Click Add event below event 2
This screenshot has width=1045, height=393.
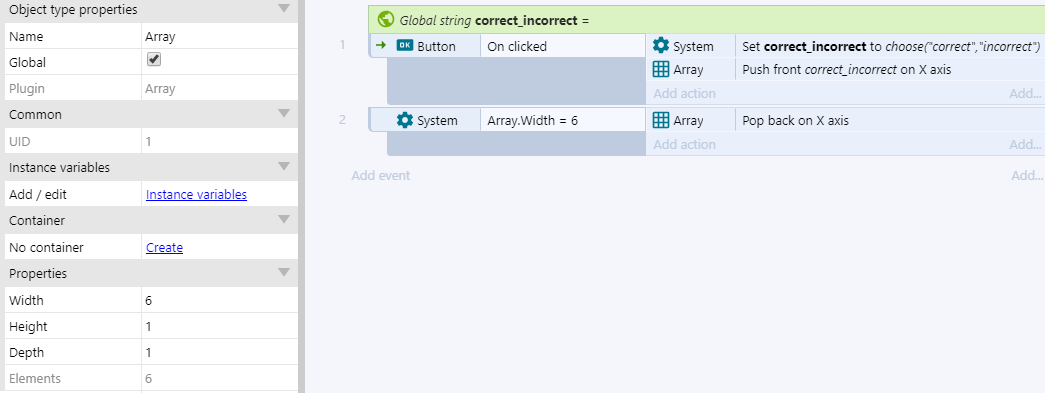pos(381,175)
